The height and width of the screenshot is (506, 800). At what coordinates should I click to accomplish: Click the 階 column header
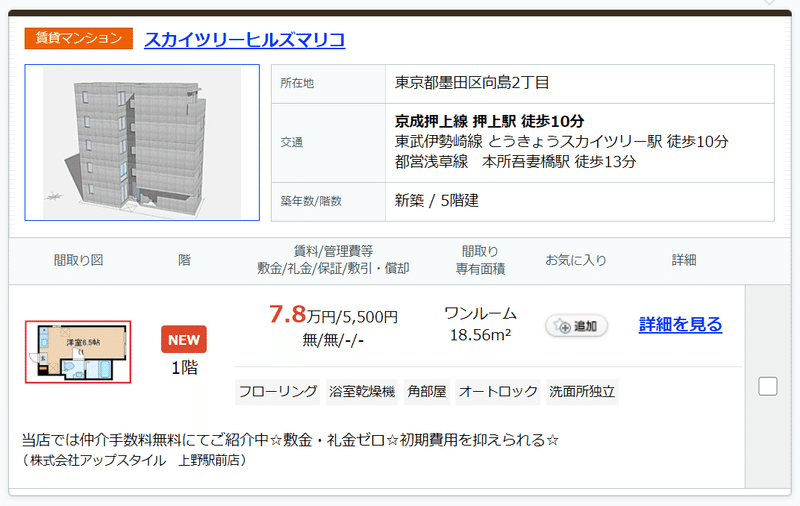pyautogui.click(x=184, y=260)
